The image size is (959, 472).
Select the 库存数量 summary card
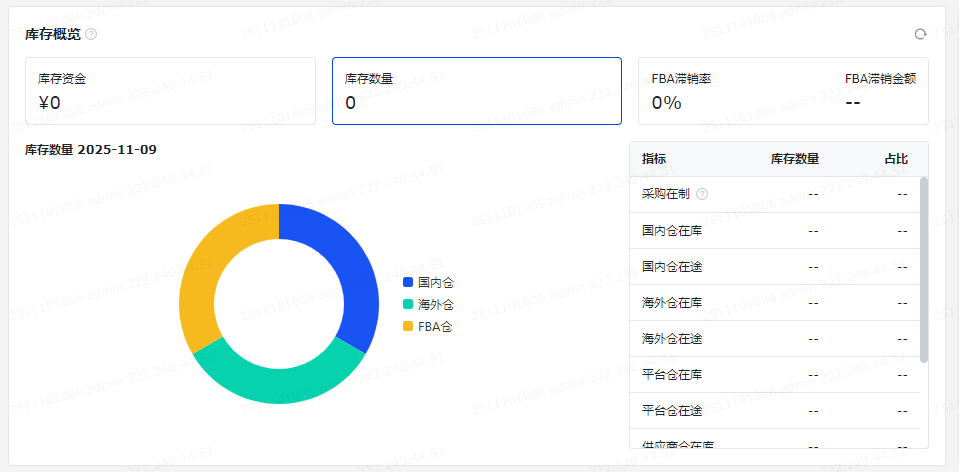tap(476, 91)
